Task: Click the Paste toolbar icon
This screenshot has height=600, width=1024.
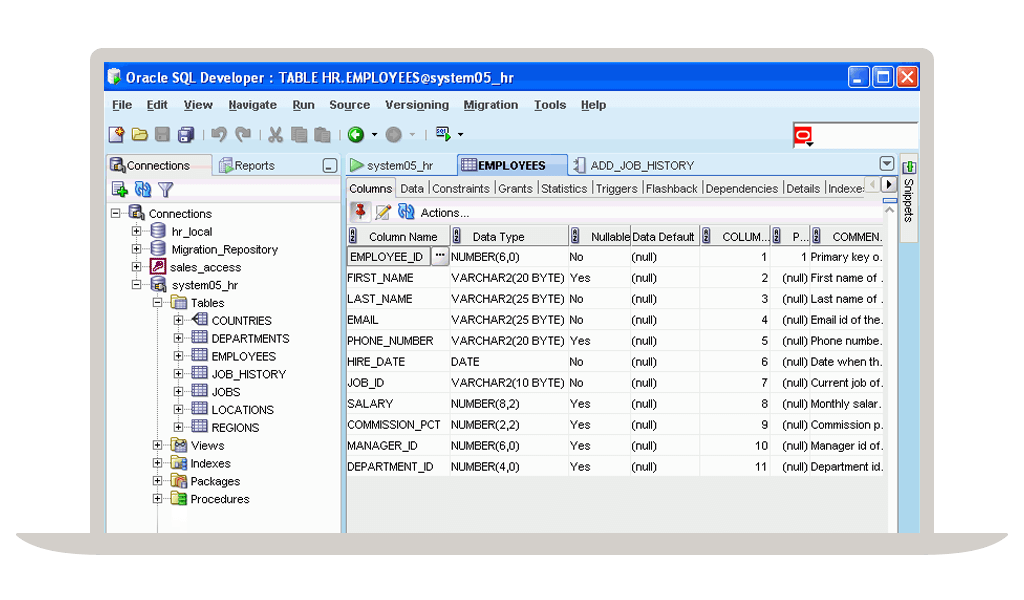Action: [322, 134]
